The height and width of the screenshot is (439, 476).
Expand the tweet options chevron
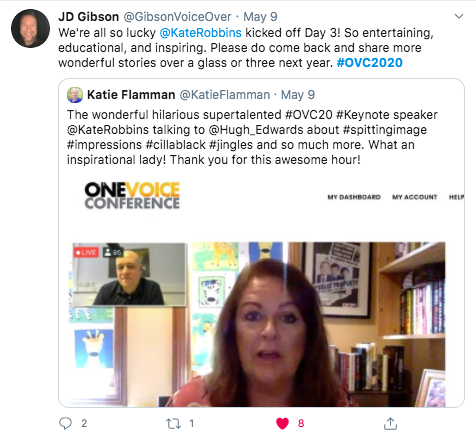[x=459, y=16]
